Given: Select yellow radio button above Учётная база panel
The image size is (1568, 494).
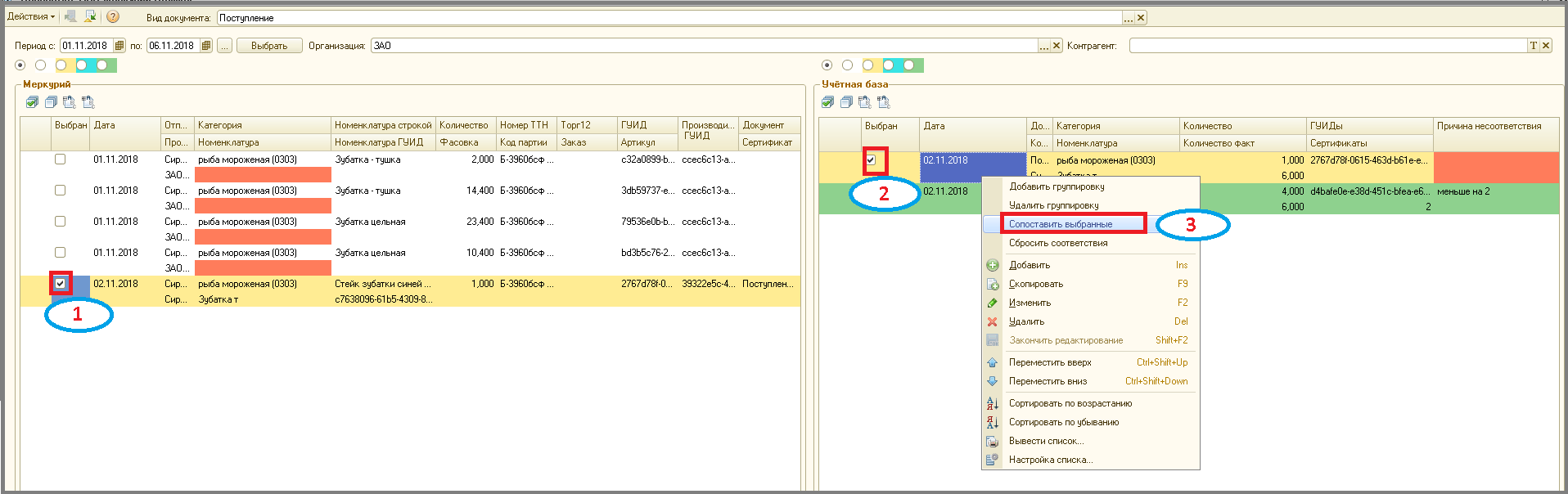Looking at the screenshot, I should [x=868, y=65].
